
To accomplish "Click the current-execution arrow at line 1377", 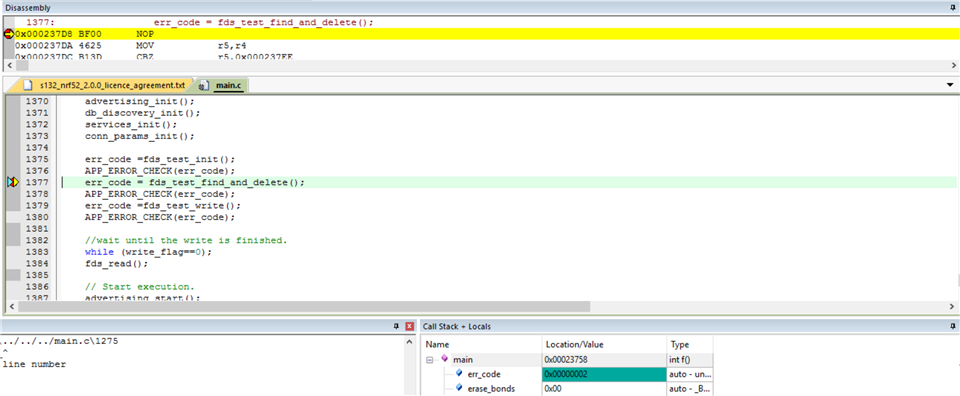I will [x=13, y=182].
